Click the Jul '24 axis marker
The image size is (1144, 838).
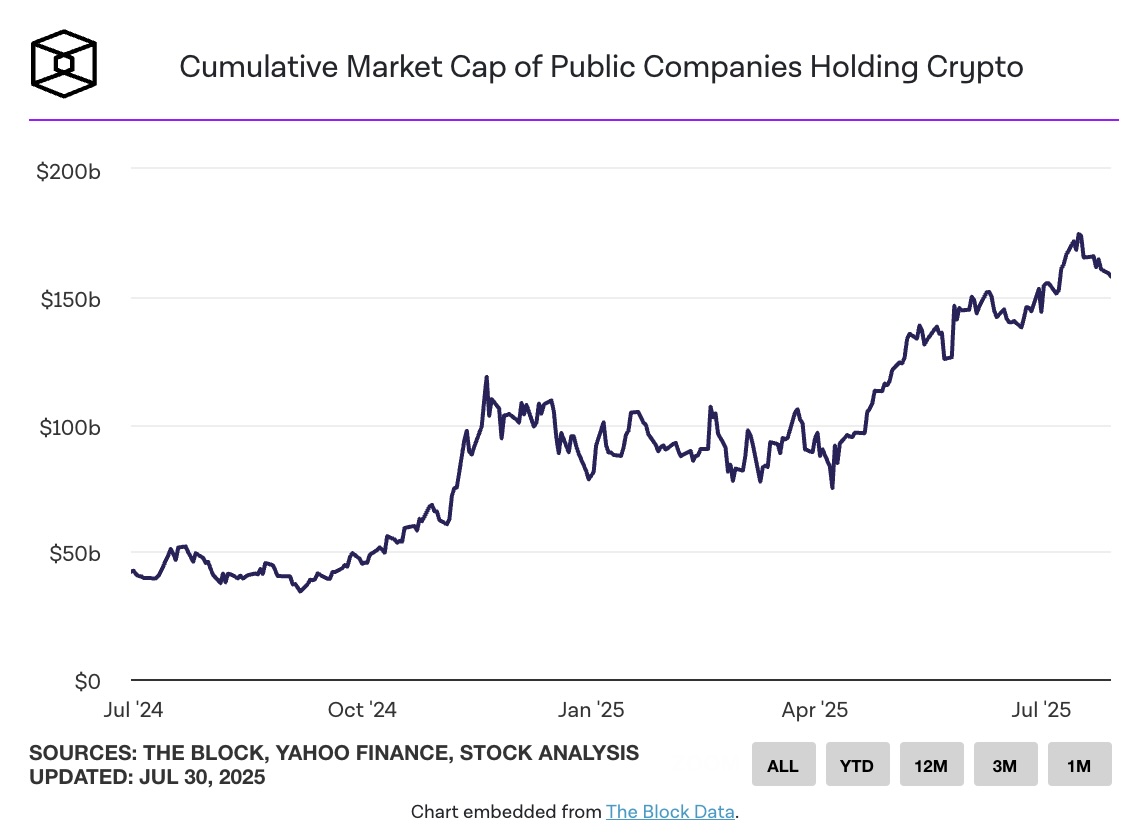tap(133, 710)
